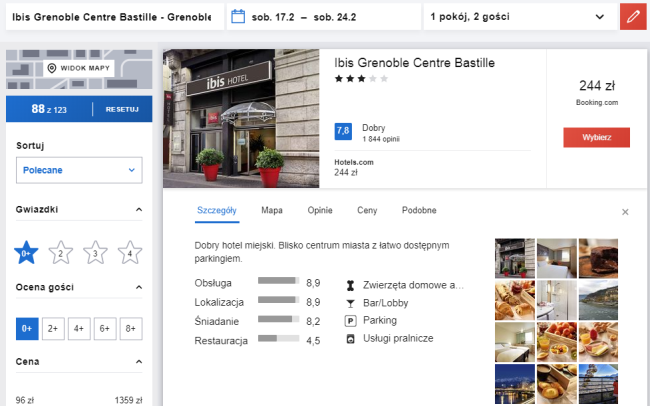
Task: Collapse the Cena filter section
Action: pyautogui.click(x=138, y=362)
